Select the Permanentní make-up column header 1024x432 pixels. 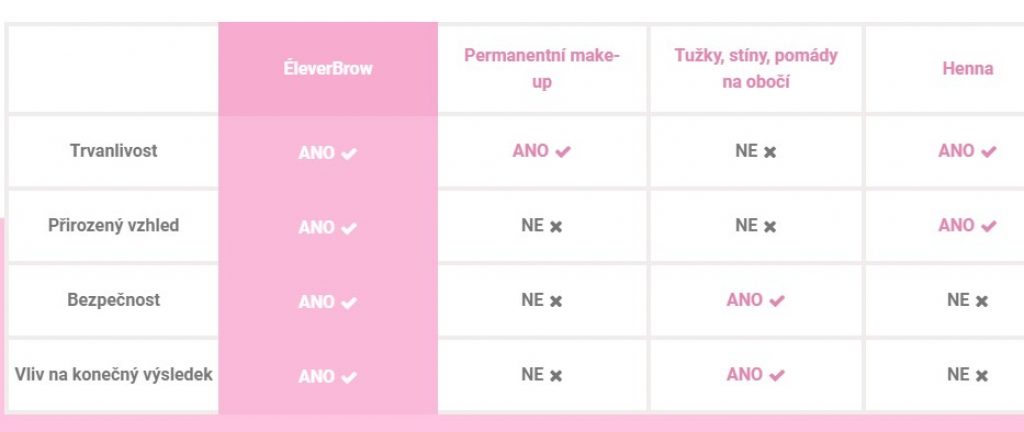coord(541,69)
